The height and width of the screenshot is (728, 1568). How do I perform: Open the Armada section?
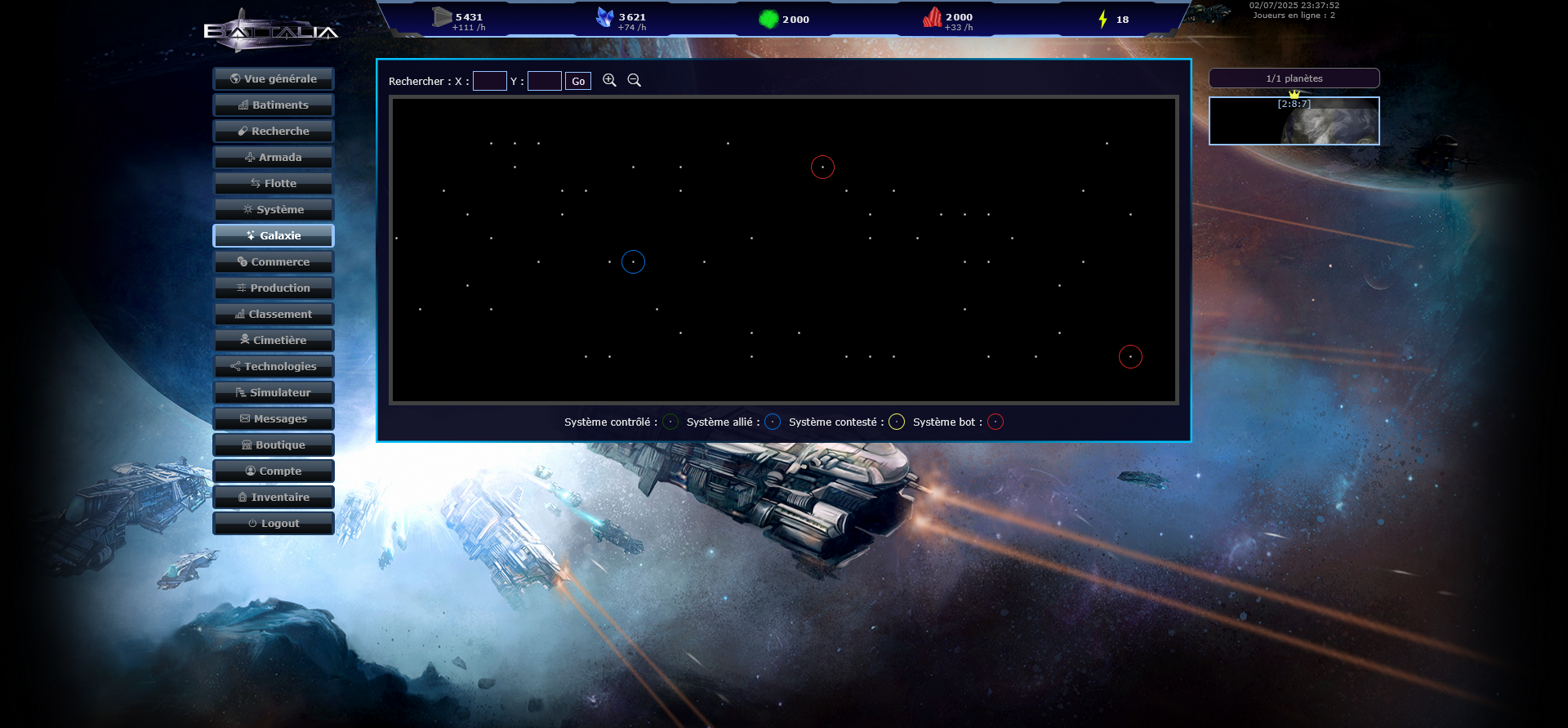tap(274, 157)
